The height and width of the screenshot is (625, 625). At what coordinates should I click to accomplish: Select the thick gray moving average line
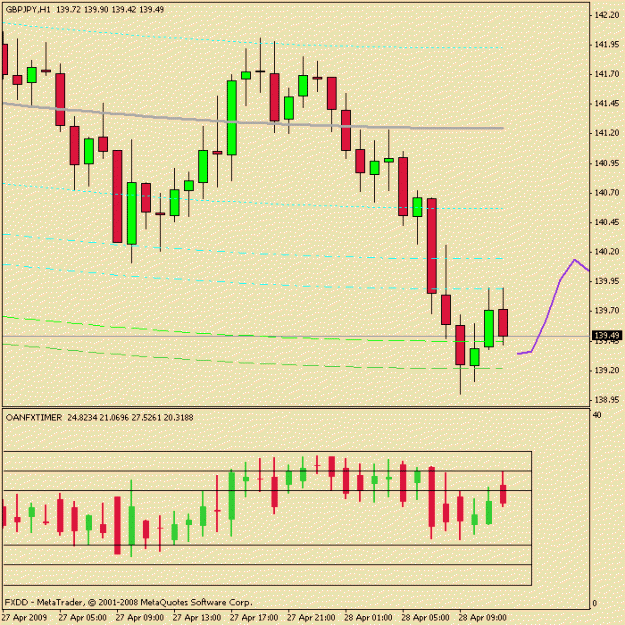click(x=253, y=122)
